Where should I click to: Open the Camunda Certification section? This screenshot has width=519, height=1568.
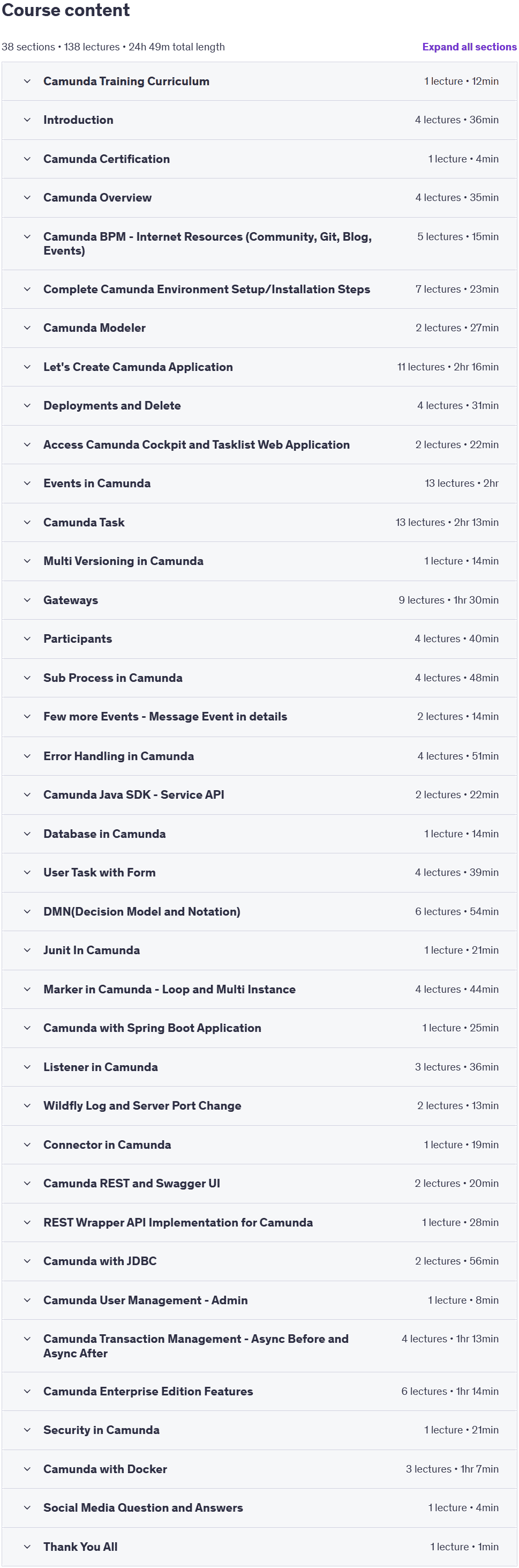point(259,159)
